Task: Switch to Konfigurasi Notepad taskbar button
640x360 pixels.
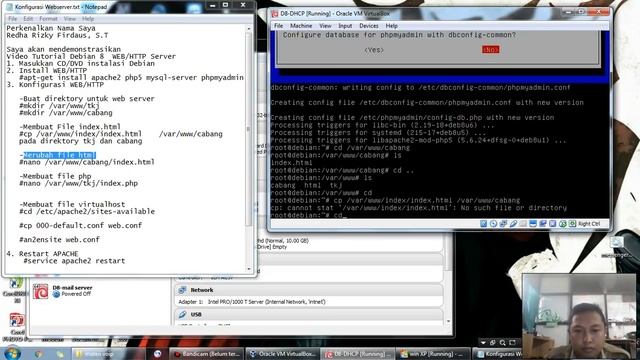Action: click(499, 354)
